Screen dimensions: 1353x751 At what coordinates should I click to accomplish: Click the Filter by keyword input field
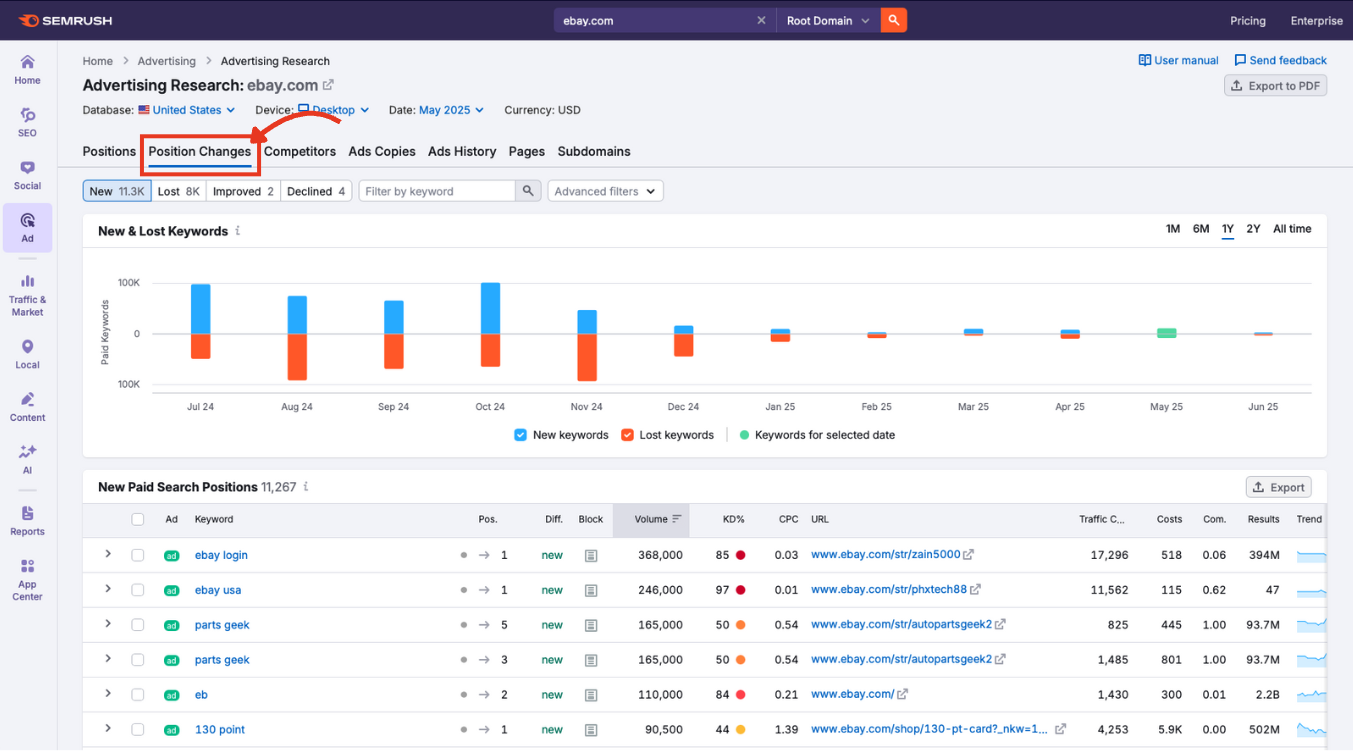[436, 190]
